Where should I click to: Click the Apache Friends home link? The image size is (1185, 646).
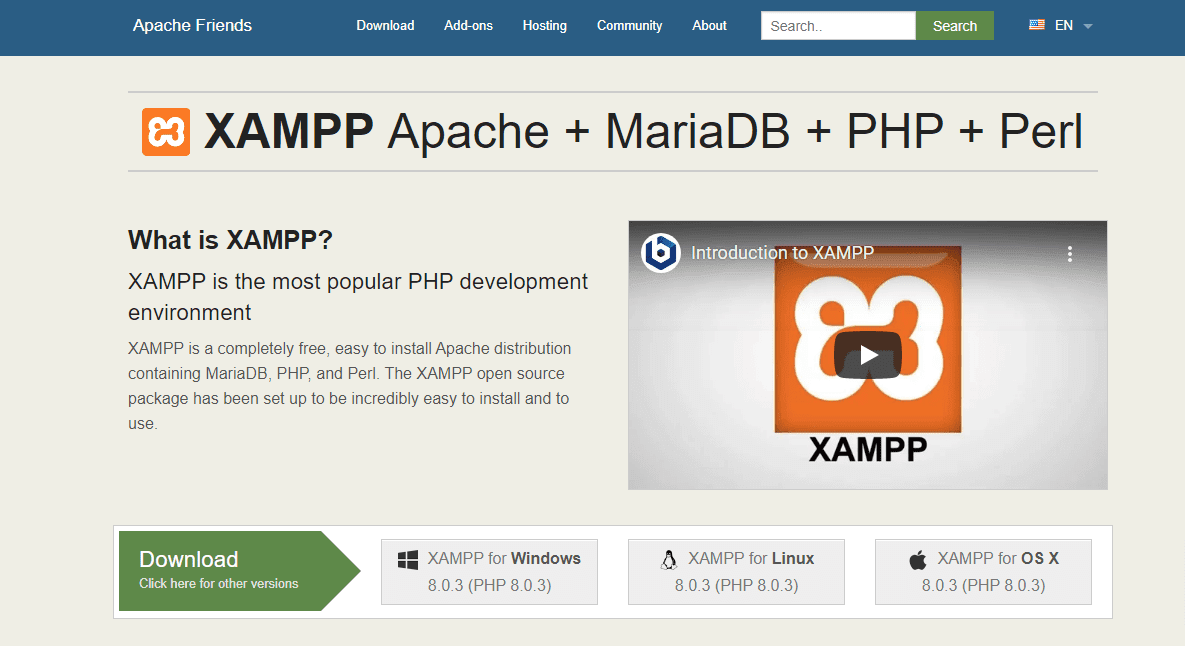click(192, 25)
